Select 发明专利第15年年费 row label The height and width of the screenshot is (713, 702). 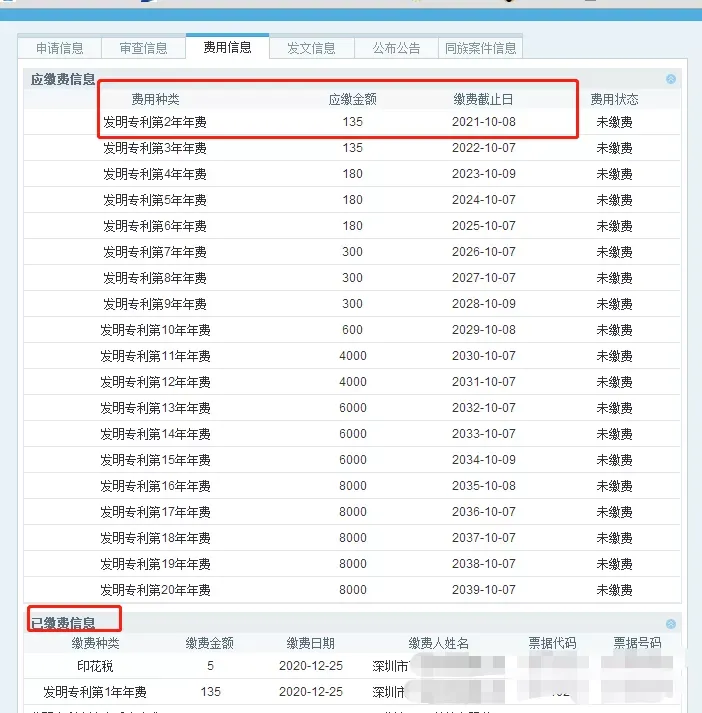point(155,460)
